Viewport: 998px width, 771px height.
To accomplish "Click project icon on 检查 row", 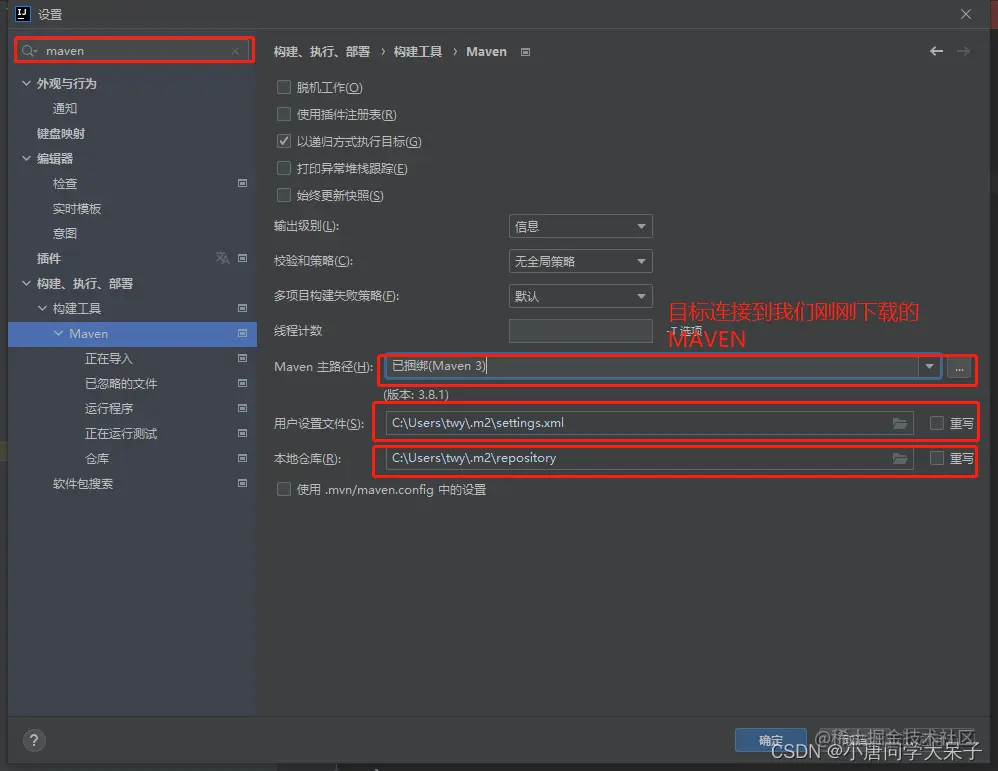I will pos(242,183).
